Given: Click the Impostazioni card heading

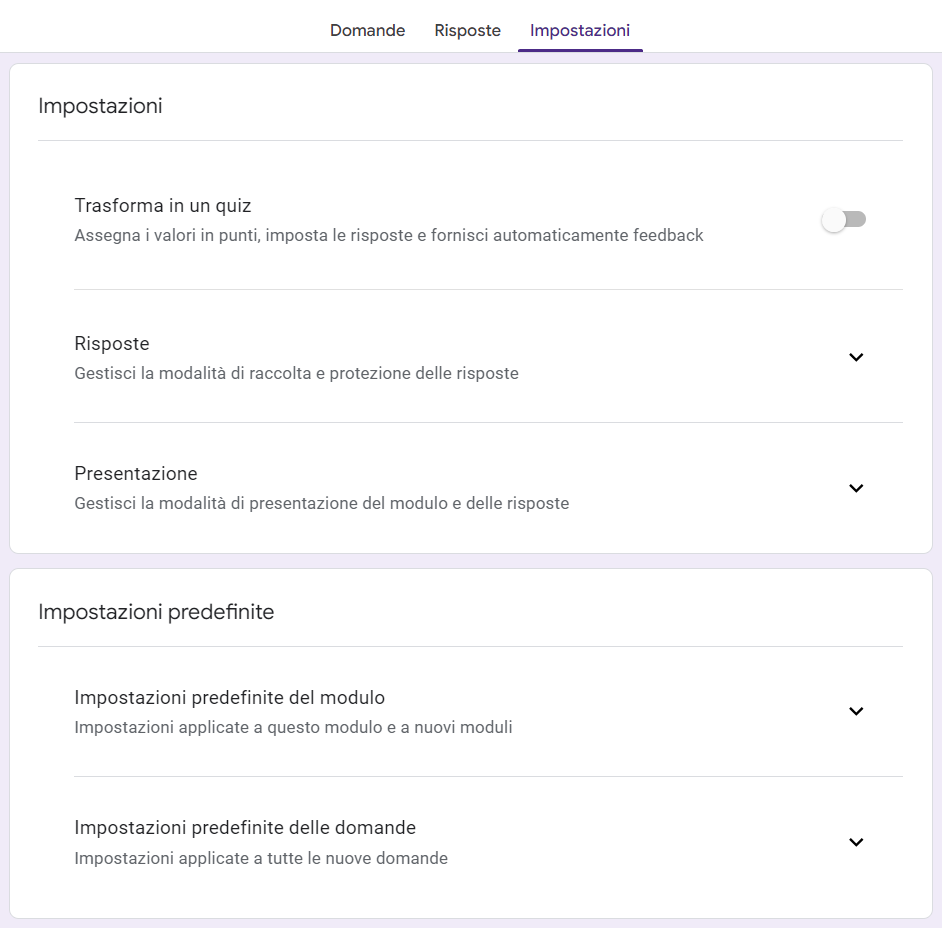Looking at the screenshot, I should pyautogui.click(x=100, y=106).
